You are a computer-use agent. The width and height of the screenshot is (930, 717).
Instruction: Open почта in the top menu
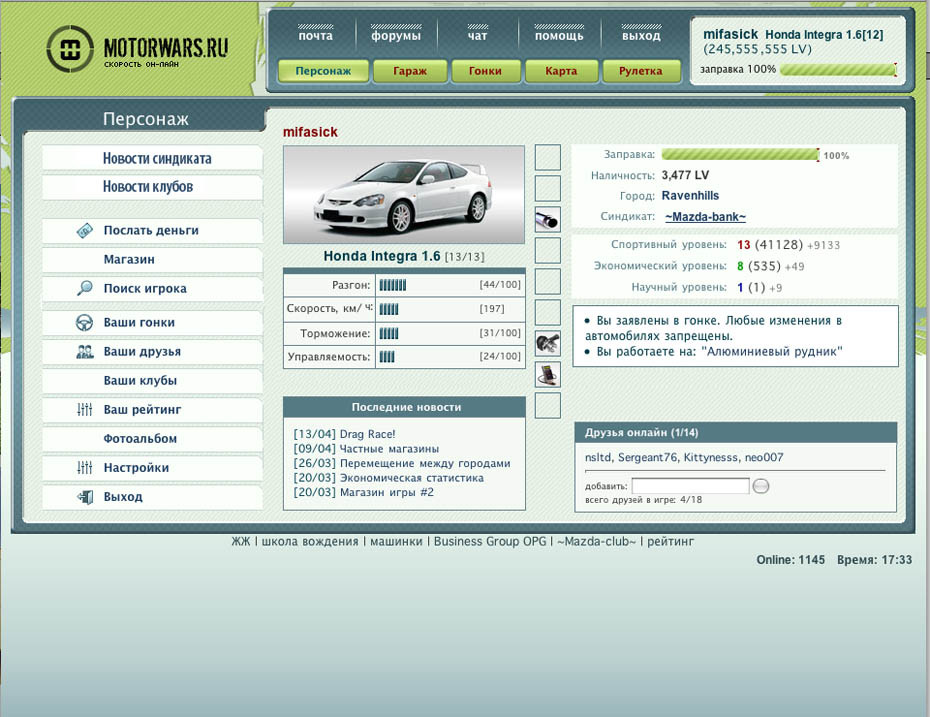click(316, 36)
